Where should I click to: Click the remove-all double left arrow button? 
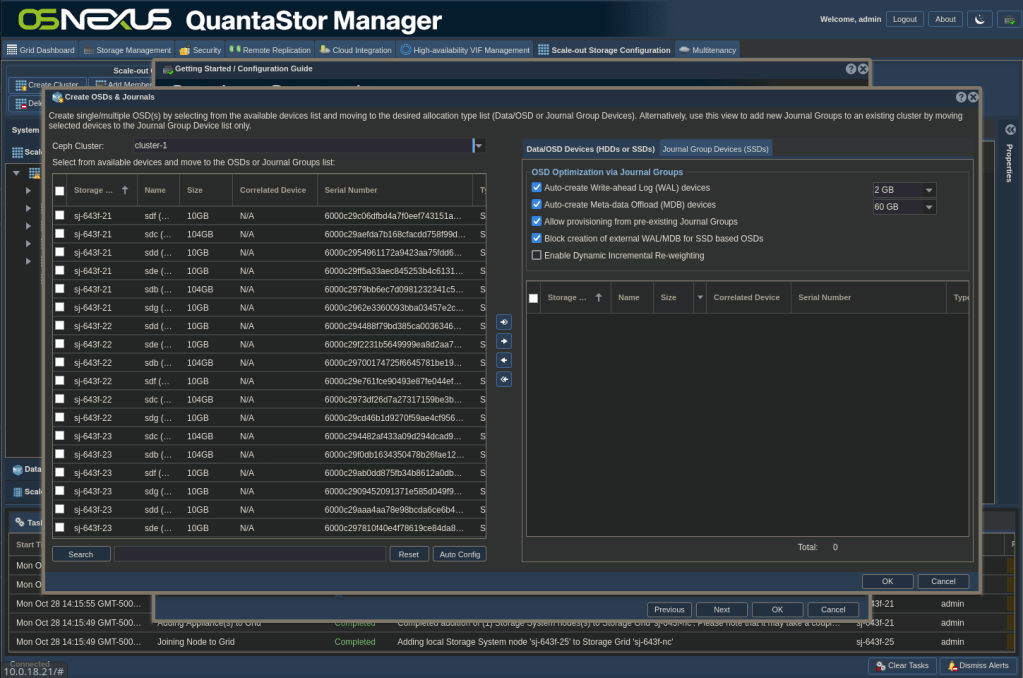(504, 379)
